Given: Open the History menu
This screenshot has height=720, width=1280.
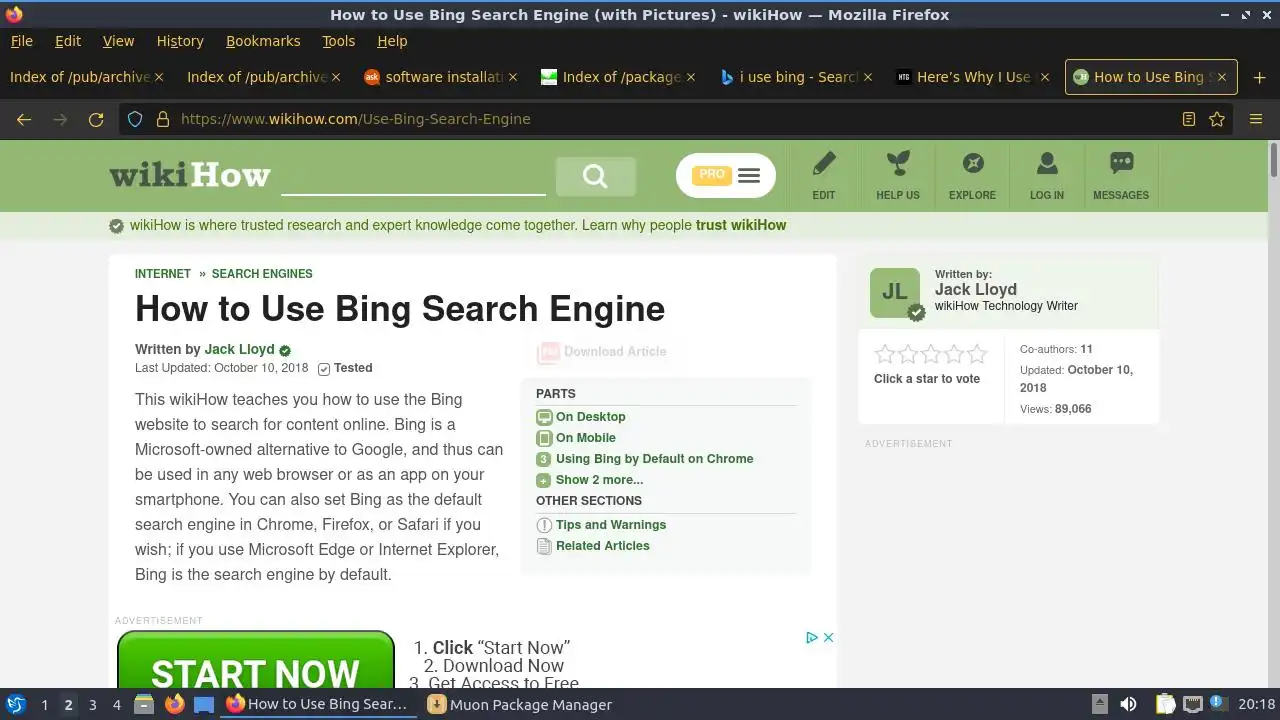Looking at the screenshot, I should click(180, 41).
